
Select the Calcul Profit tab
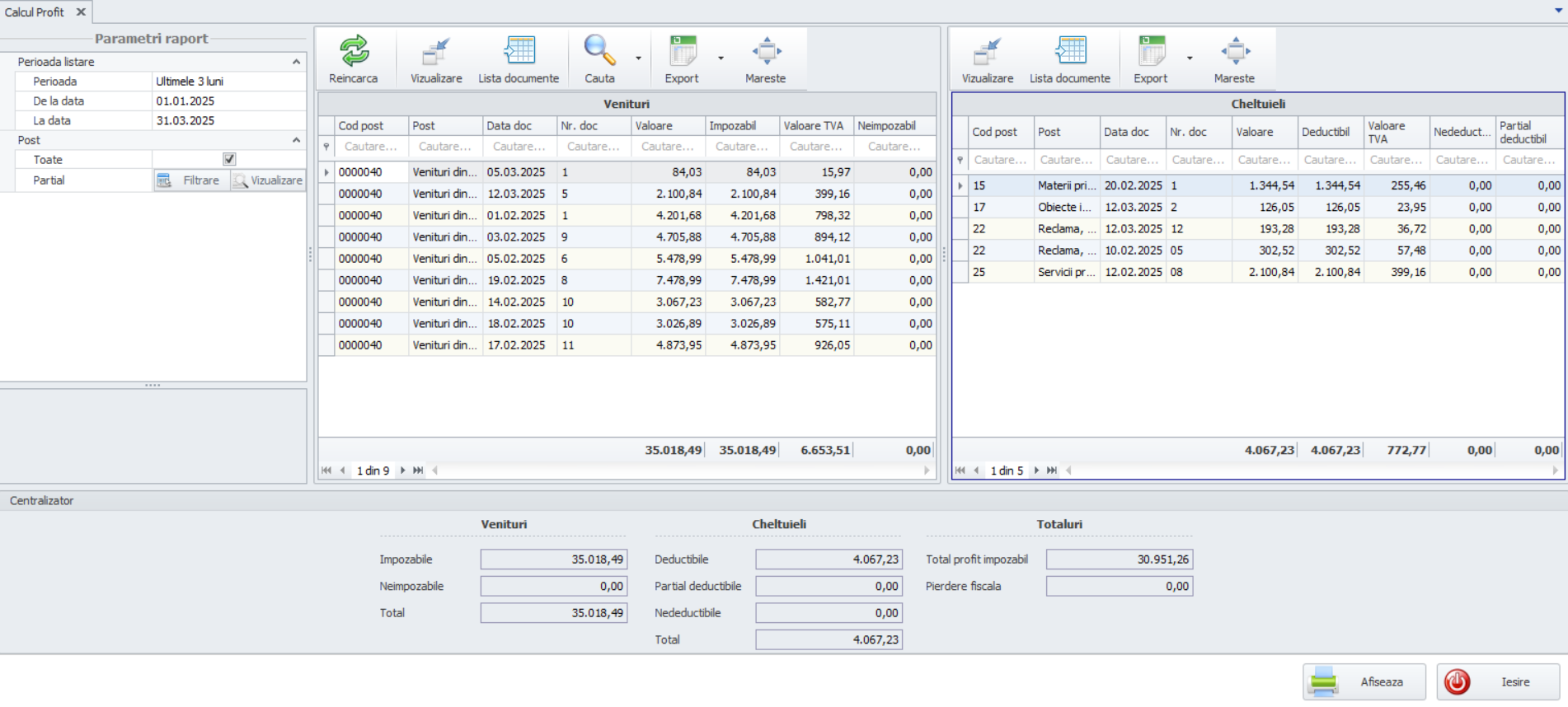coord(35,12)
